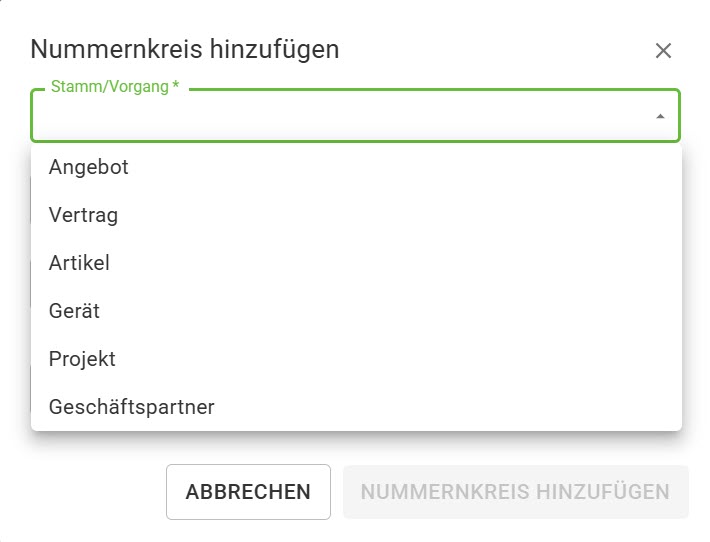This screenshot has width=710, height=542.
Task: Select the Gerät entry
Action: [x=74, y=311]
